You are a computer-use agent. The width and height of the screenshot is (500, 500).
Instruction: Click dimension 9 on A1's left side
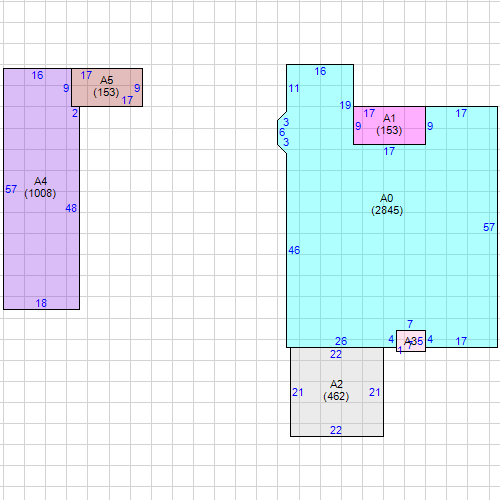tap(358, 126)
